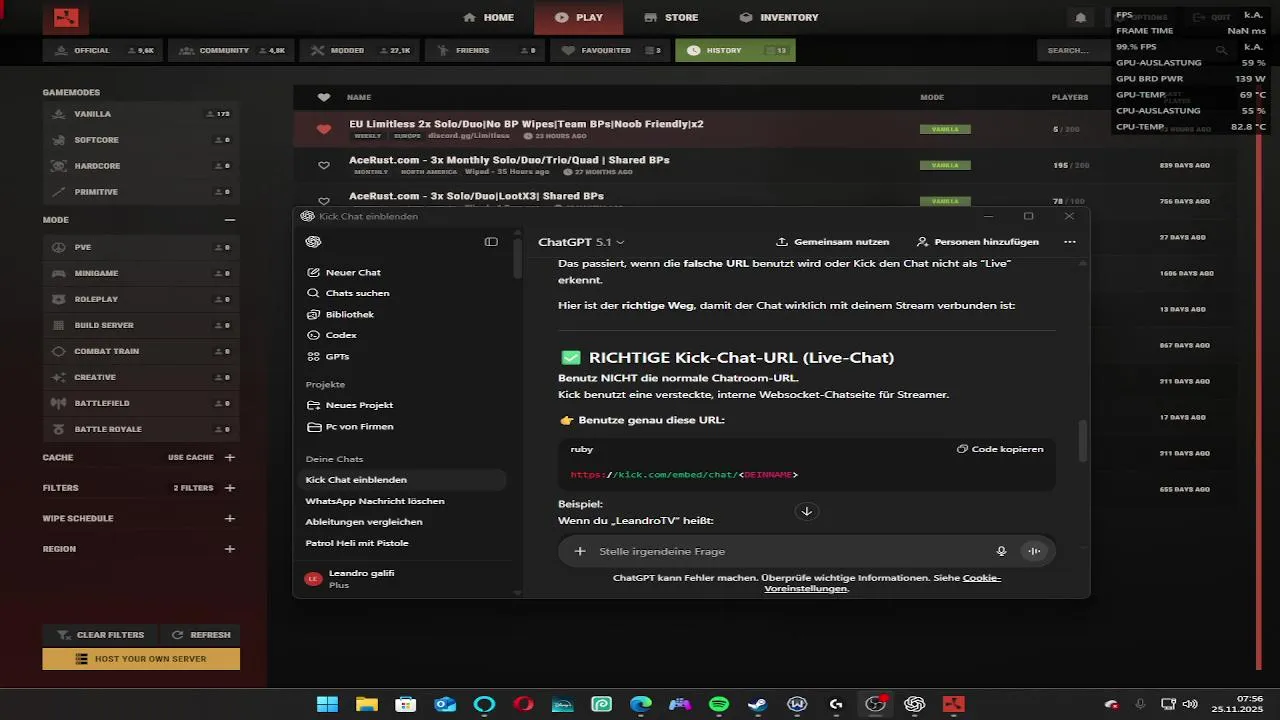1280x720 pixels.
Task: Open the ChatGPT 5.1 model dropdown
Action: [581, 242]
